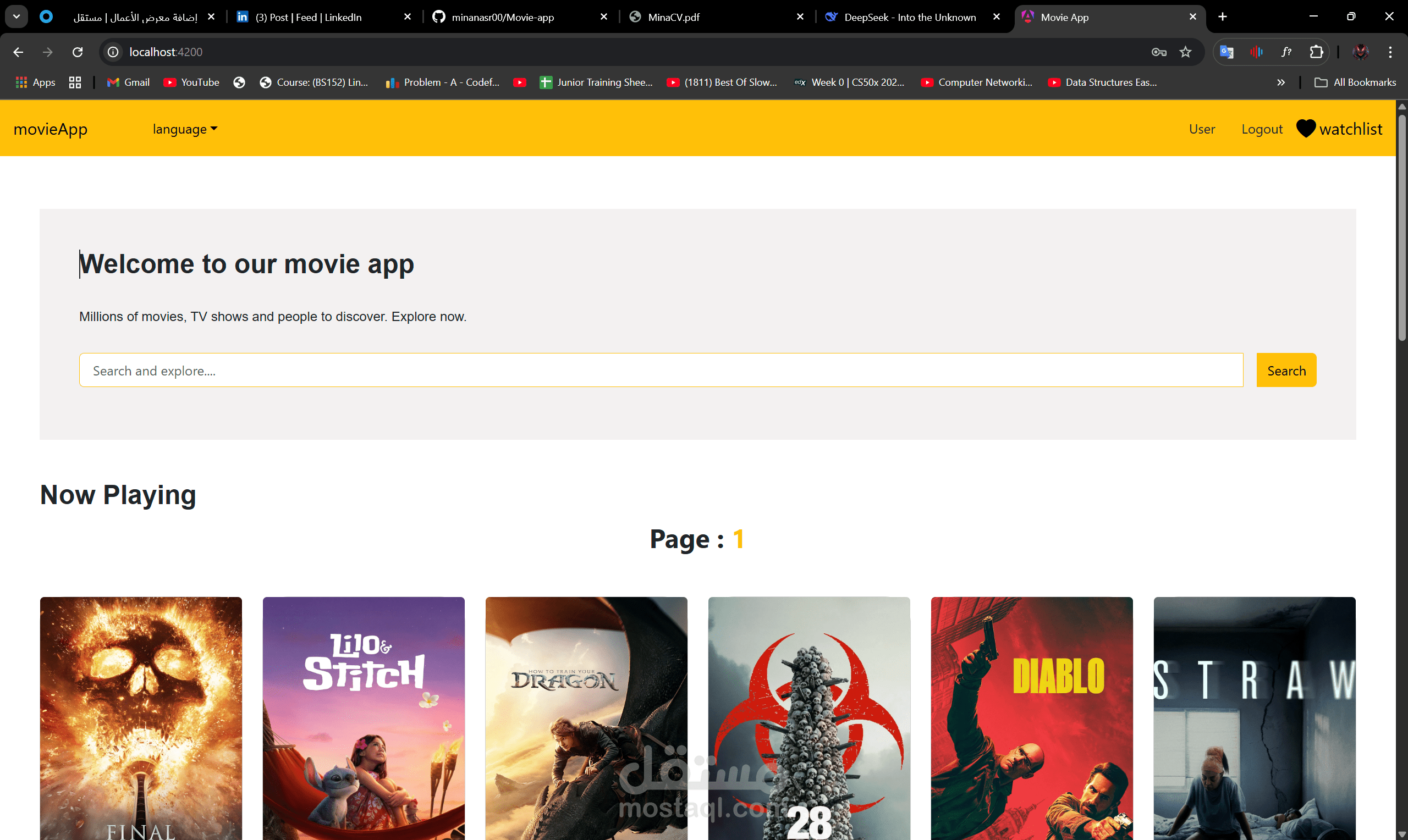Close the MinaCV.pdf tab
Viewport: 1408px width, 840px height.
click(800, 17)
